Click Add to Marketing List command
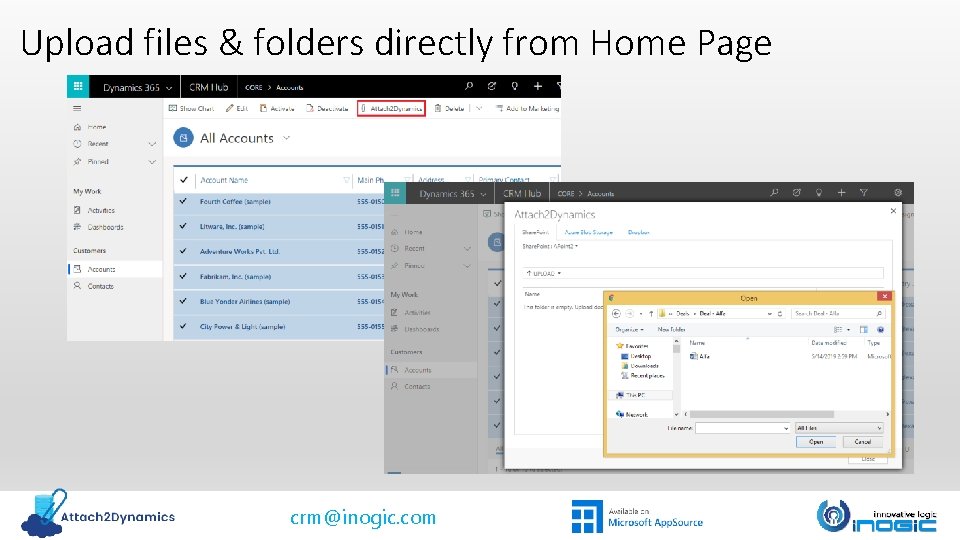This screenshot has height=540, width=960. 528,108
